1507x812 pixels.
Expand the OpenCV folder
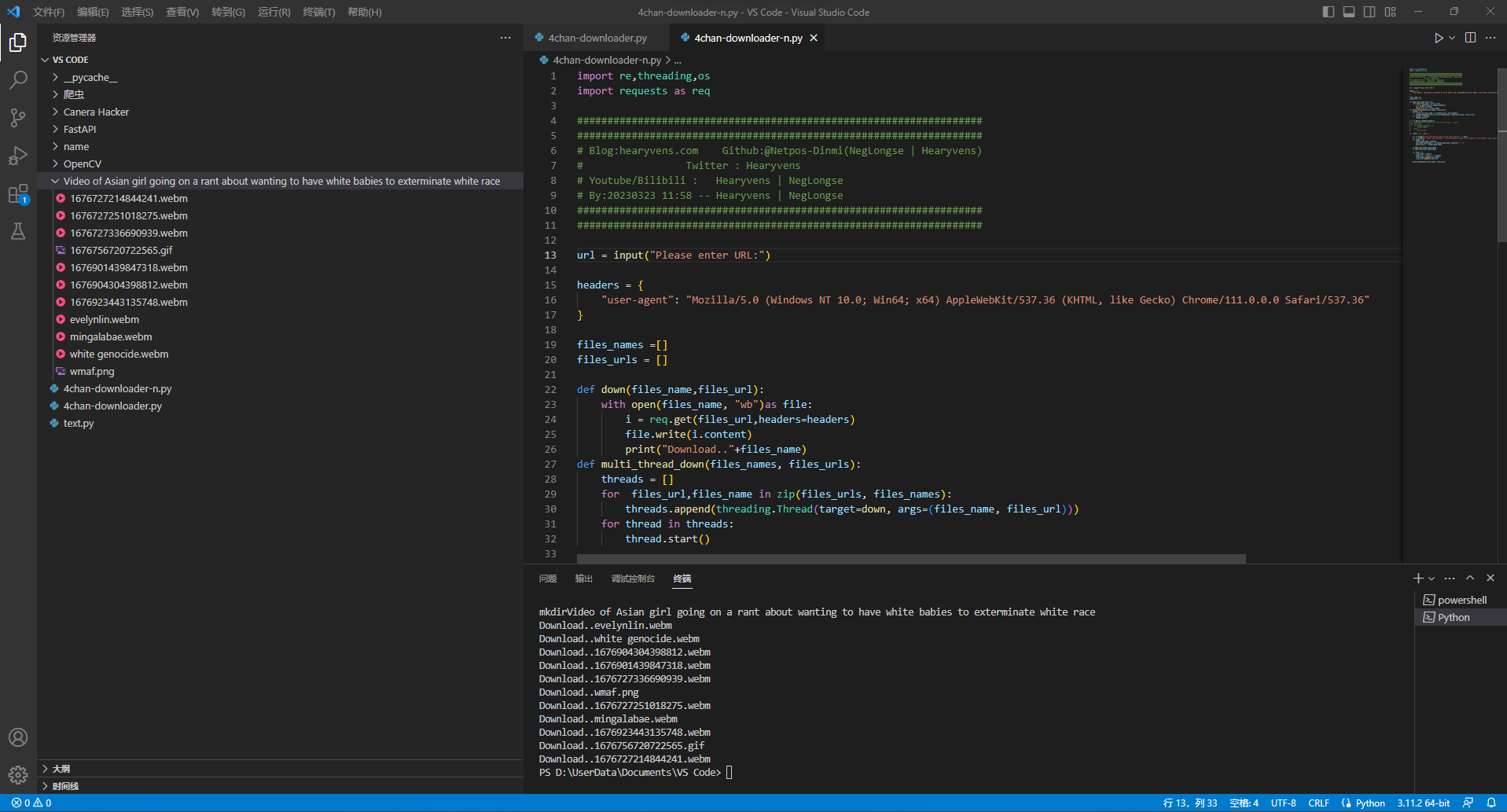click(x=281, y=164)
